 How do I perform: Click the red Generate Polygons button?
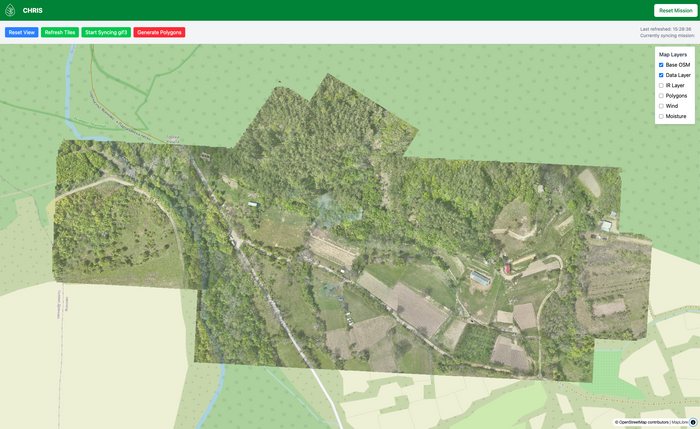click(159, 32)
